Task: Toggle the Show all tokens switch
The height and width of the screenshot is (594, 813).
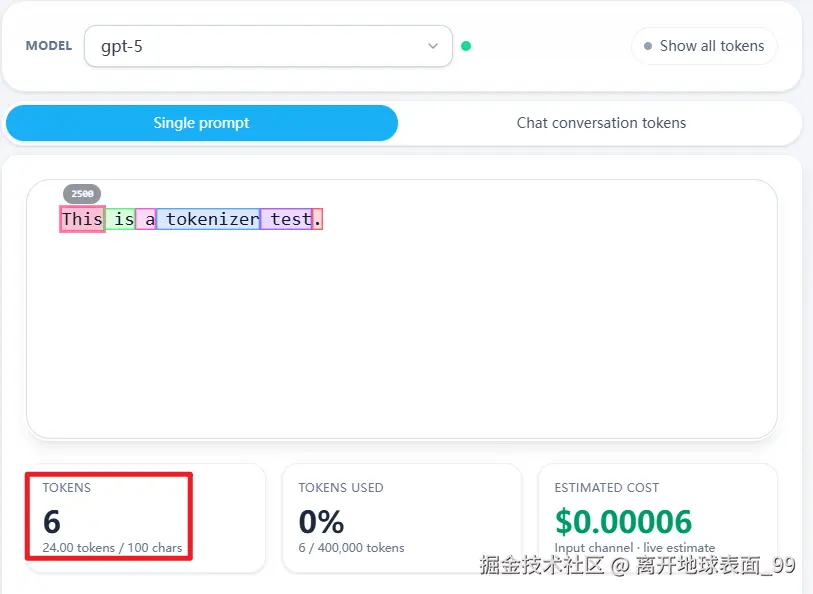Action: (x=704, y=46)
